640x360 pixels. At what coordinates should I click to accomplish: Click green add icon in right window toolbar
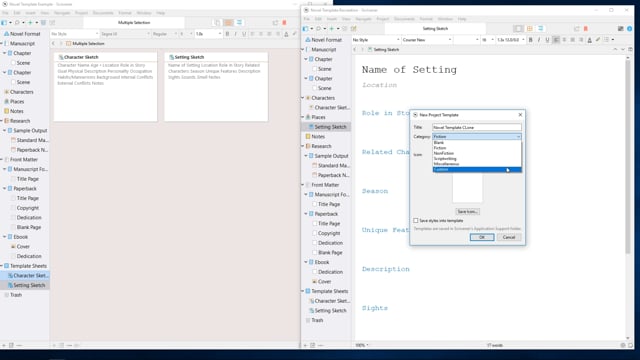point(331,29)
